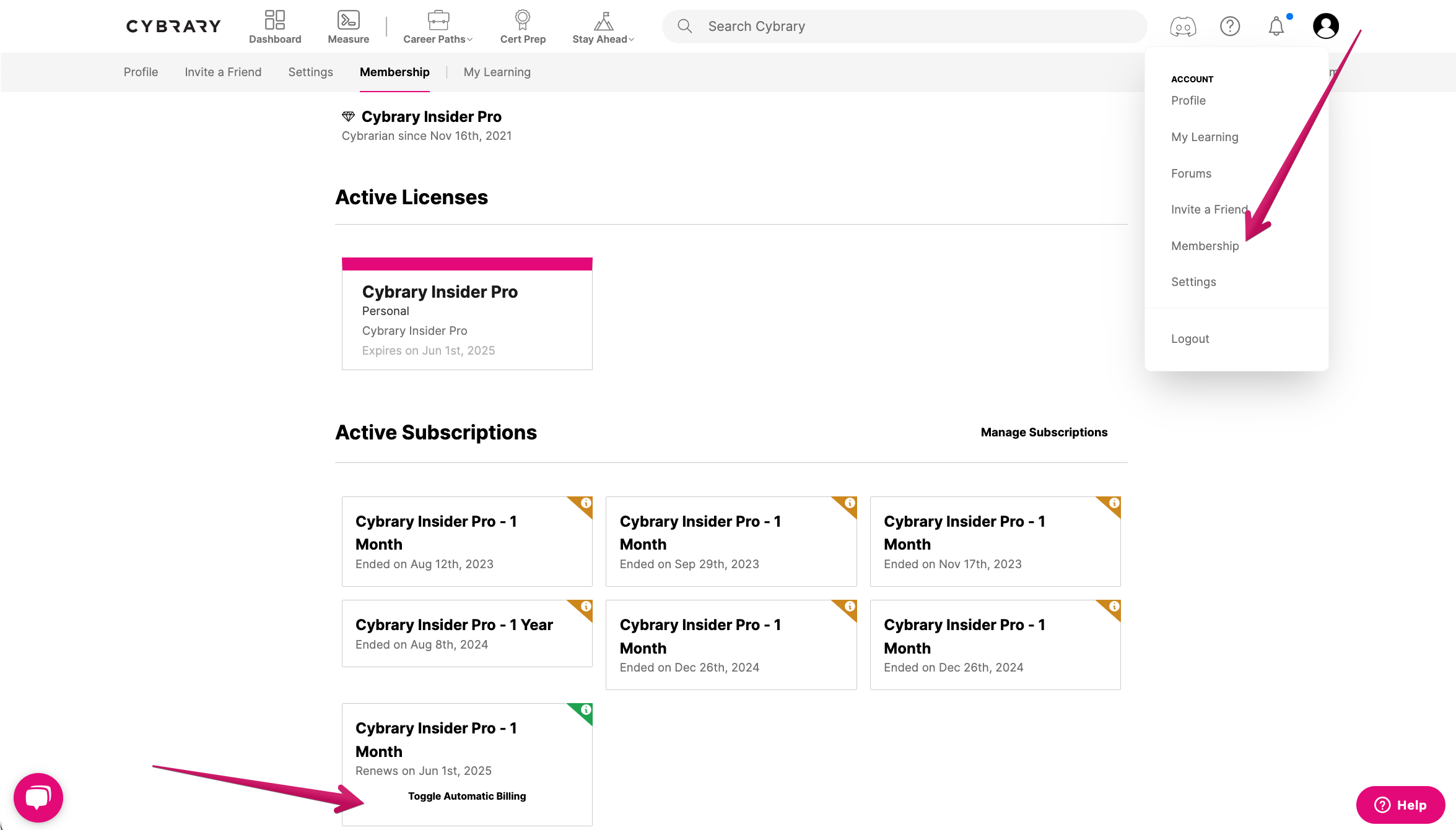Click "Ended on Aug 12th, 2023" text
This screenshot has height=830, width=1456.
click(424, 564)
